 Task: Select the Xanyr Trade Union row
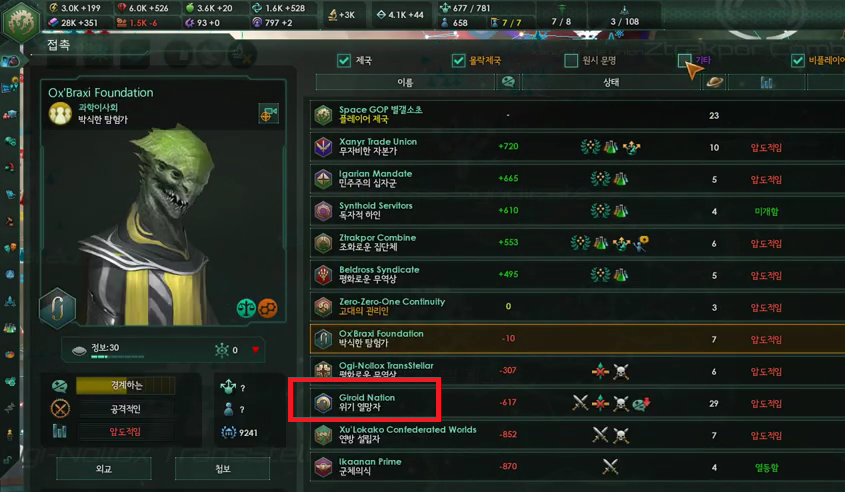(x=578, y=147)
